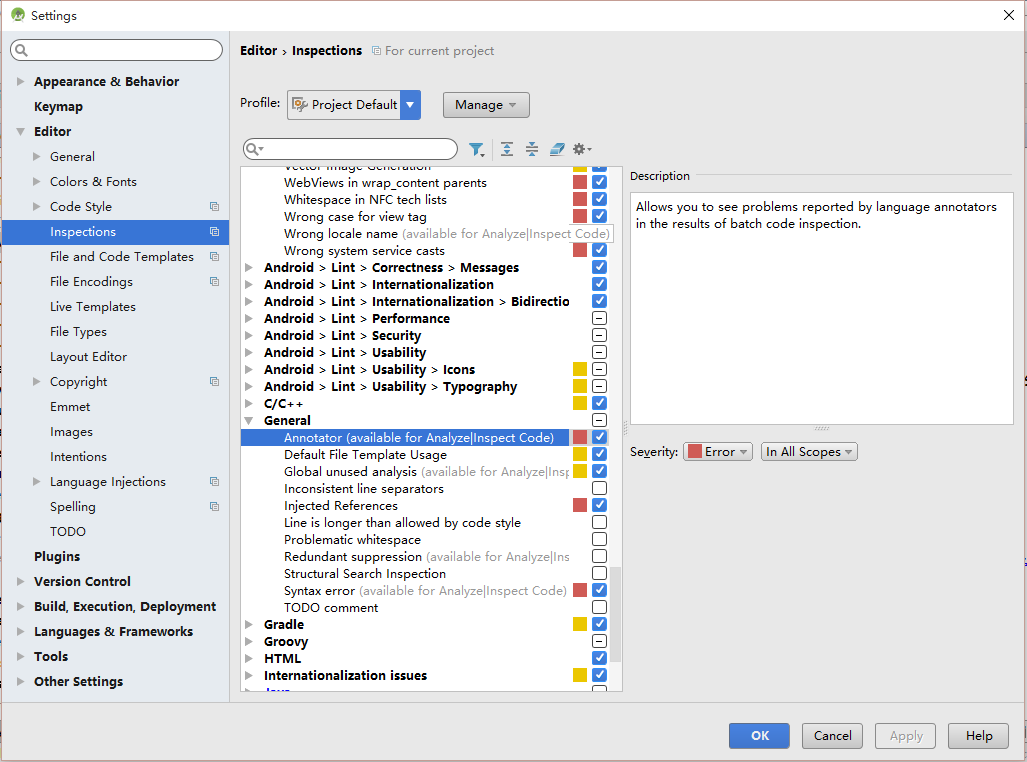
Task: Open the Keymap settings page
Action: pyautogui.click(x=58, y=106)
